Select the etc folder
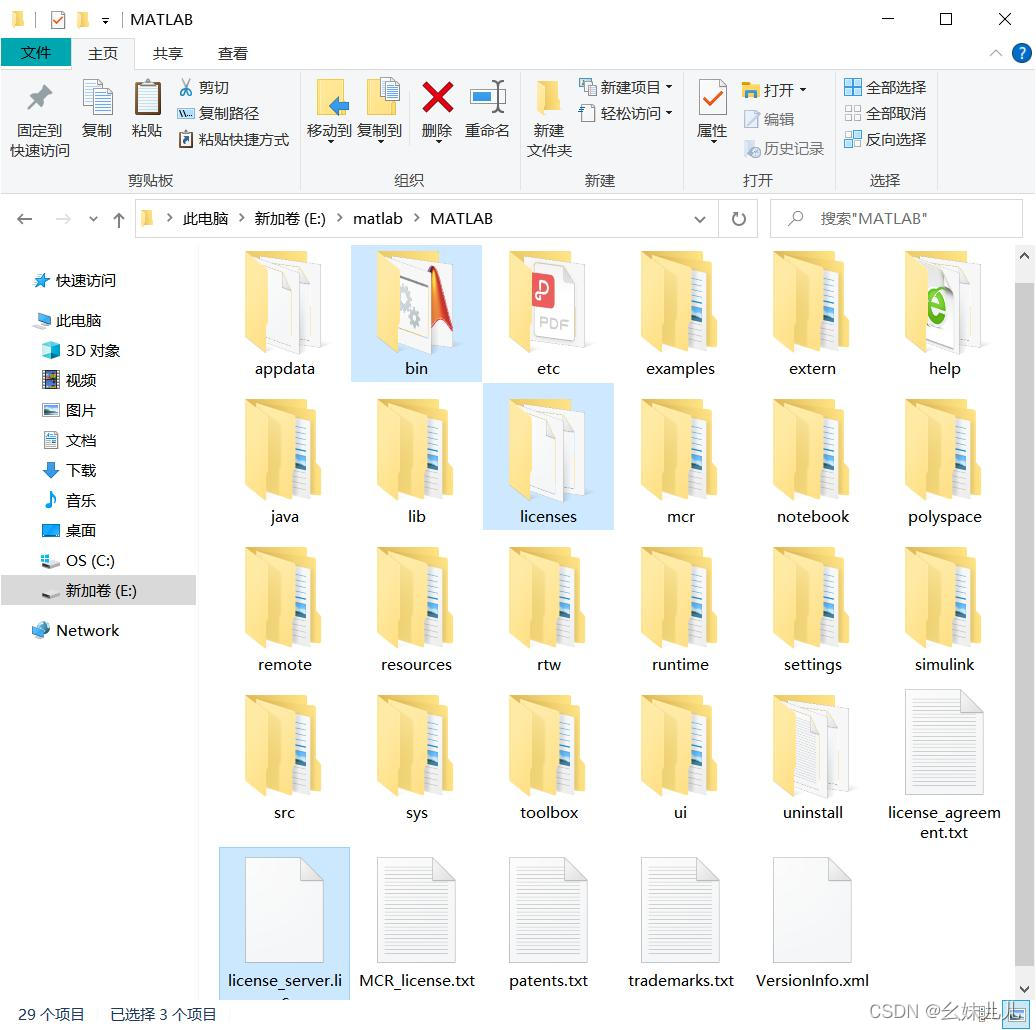The width and height of the screenshot is (1036, 1030). coord(548,313)
